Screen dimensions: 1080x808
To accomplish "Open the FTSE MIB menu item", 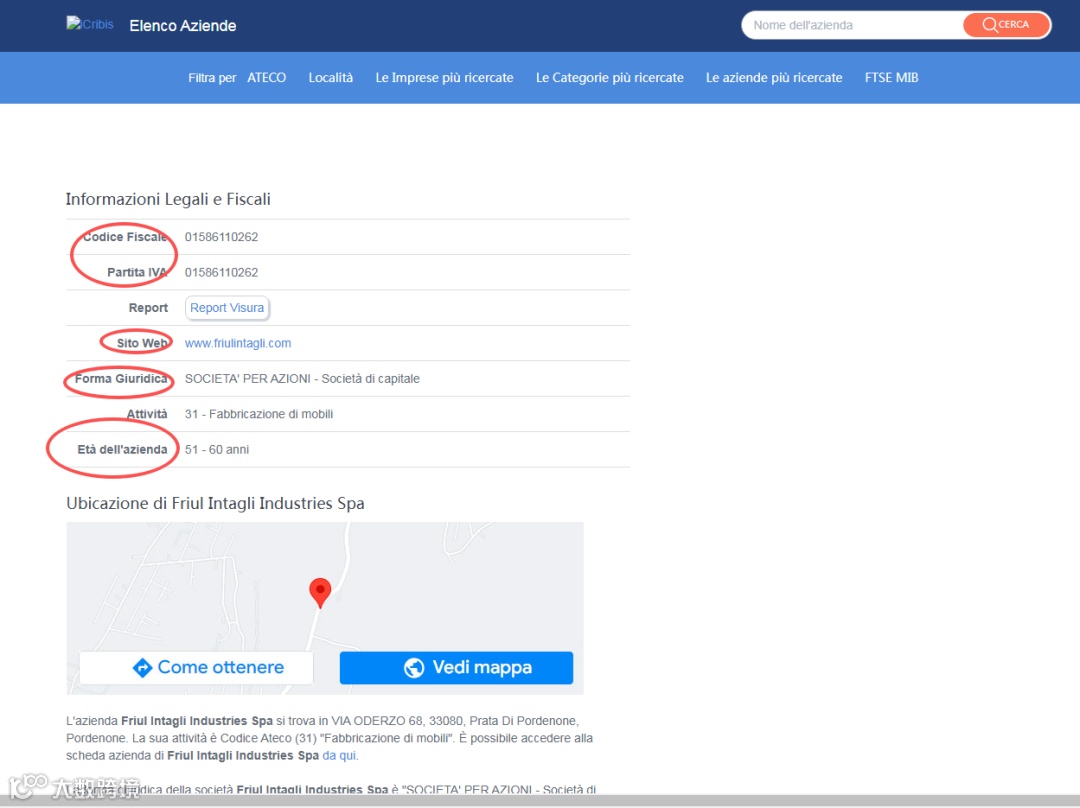I will point(891,78).
